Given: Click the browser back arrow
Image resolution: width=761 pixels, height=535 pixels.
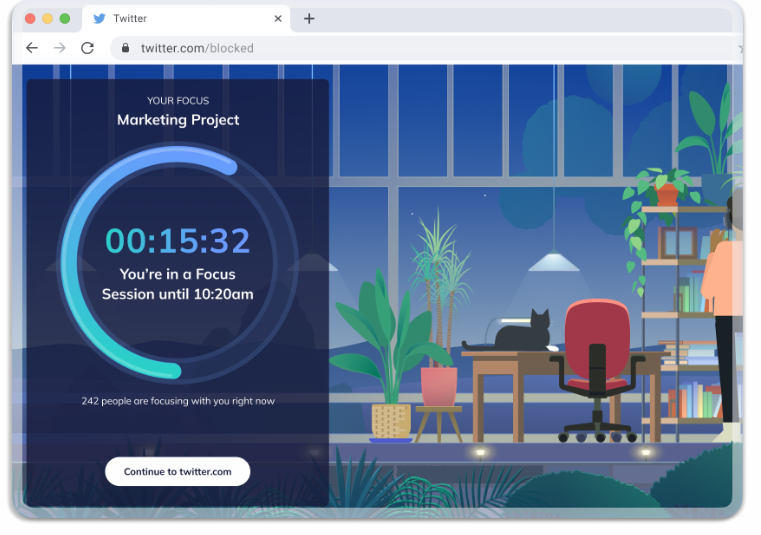Looking at the screenshot, I should click(32, 48).
